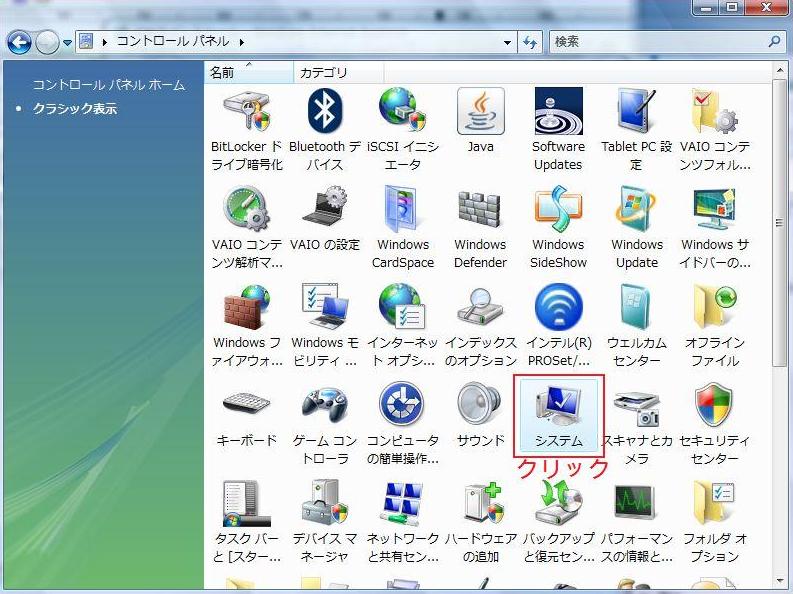Open BitLocker ドライブ暗号化 icon
Viewport: 793px width, 594px height.
click(246, 127)
